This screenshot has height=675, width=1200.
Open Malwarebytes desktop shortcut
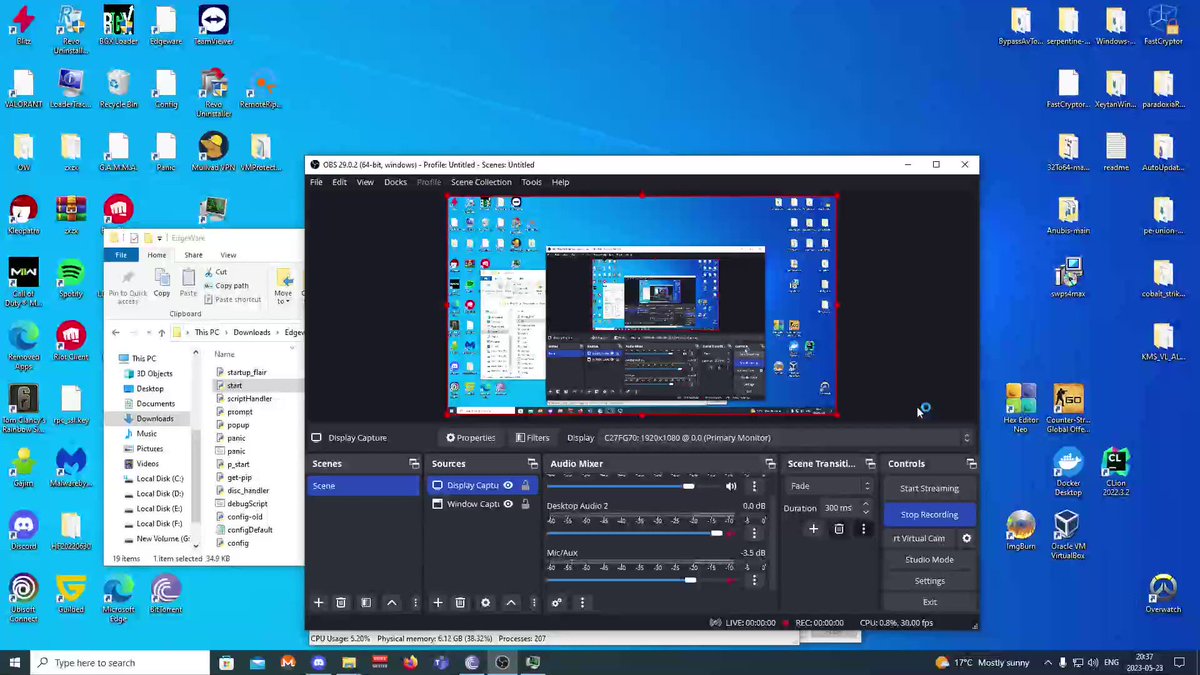[x=70, y=466]
